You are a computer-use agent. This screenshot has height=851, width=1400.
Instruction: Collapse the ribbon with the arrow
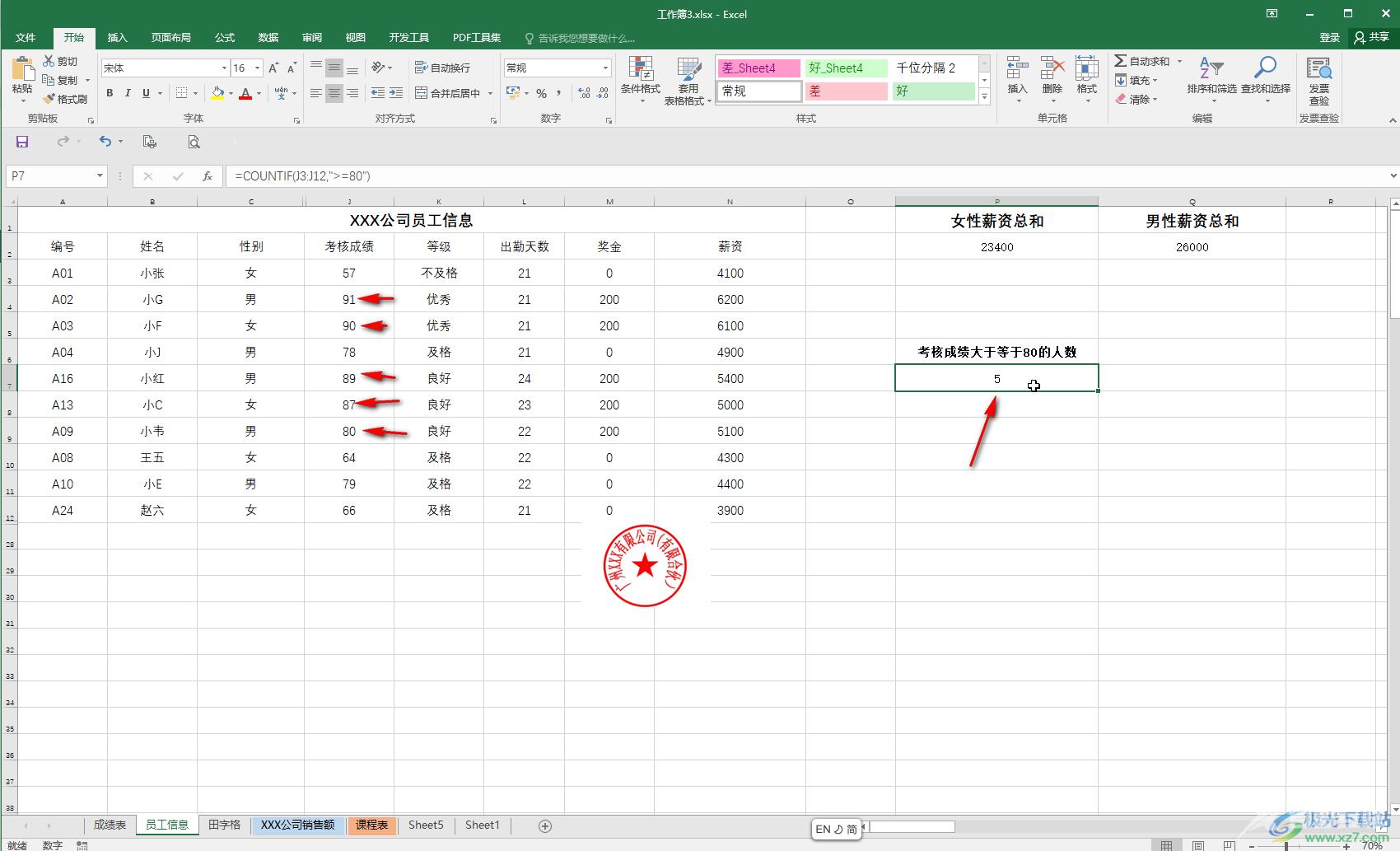pyautogui.click(x=1393, y=120)
